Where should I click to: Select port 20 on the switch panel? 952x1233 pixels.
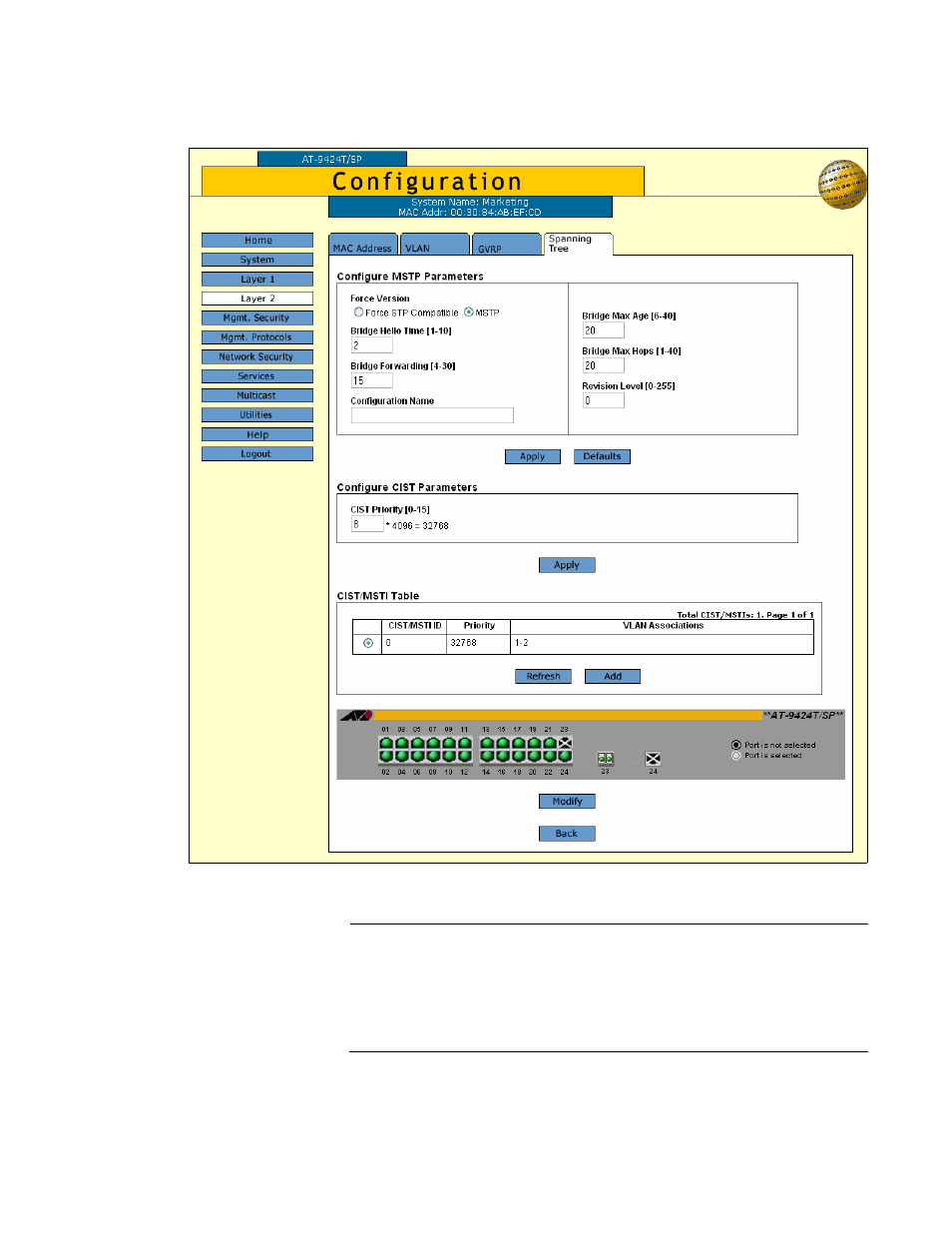[534, 756]
